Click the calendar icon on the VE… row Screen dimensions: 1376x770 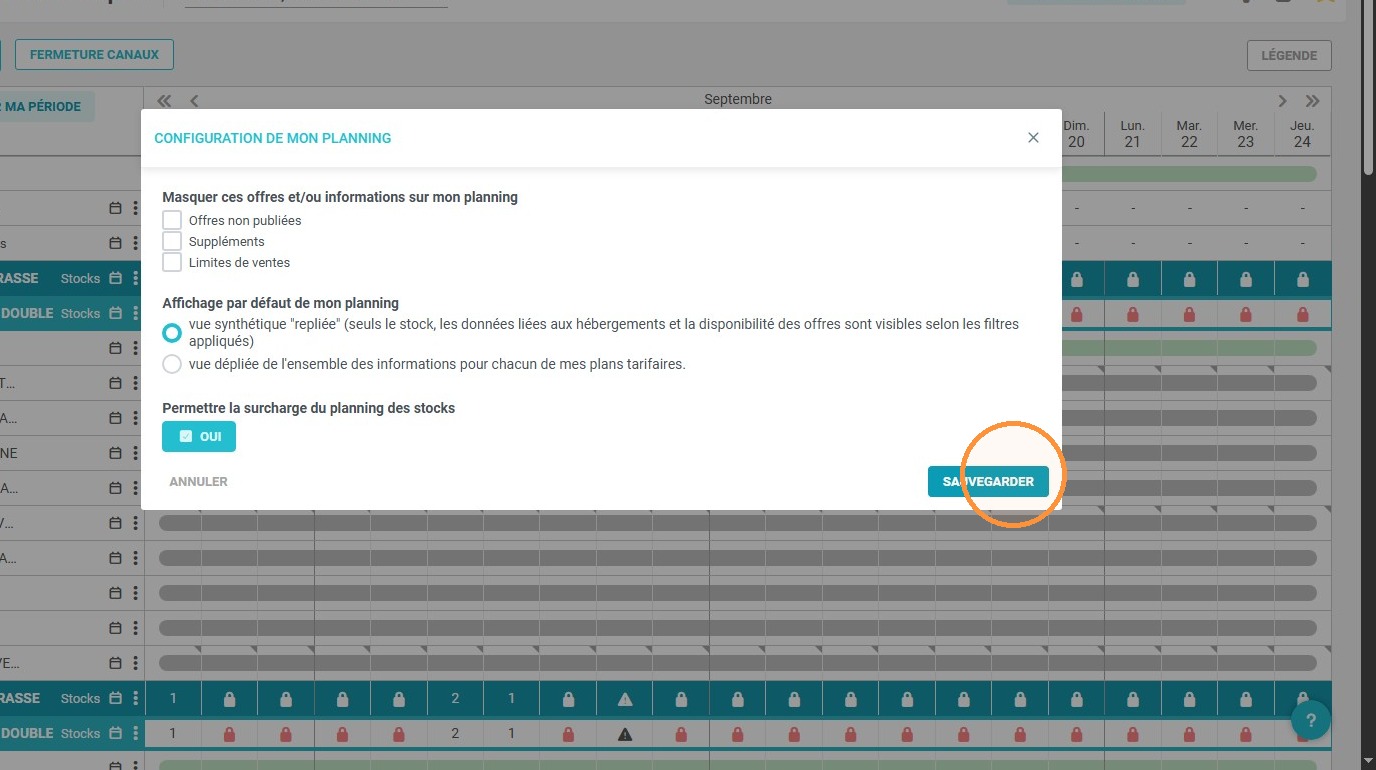pyautogui.click(x=115, y=663)
